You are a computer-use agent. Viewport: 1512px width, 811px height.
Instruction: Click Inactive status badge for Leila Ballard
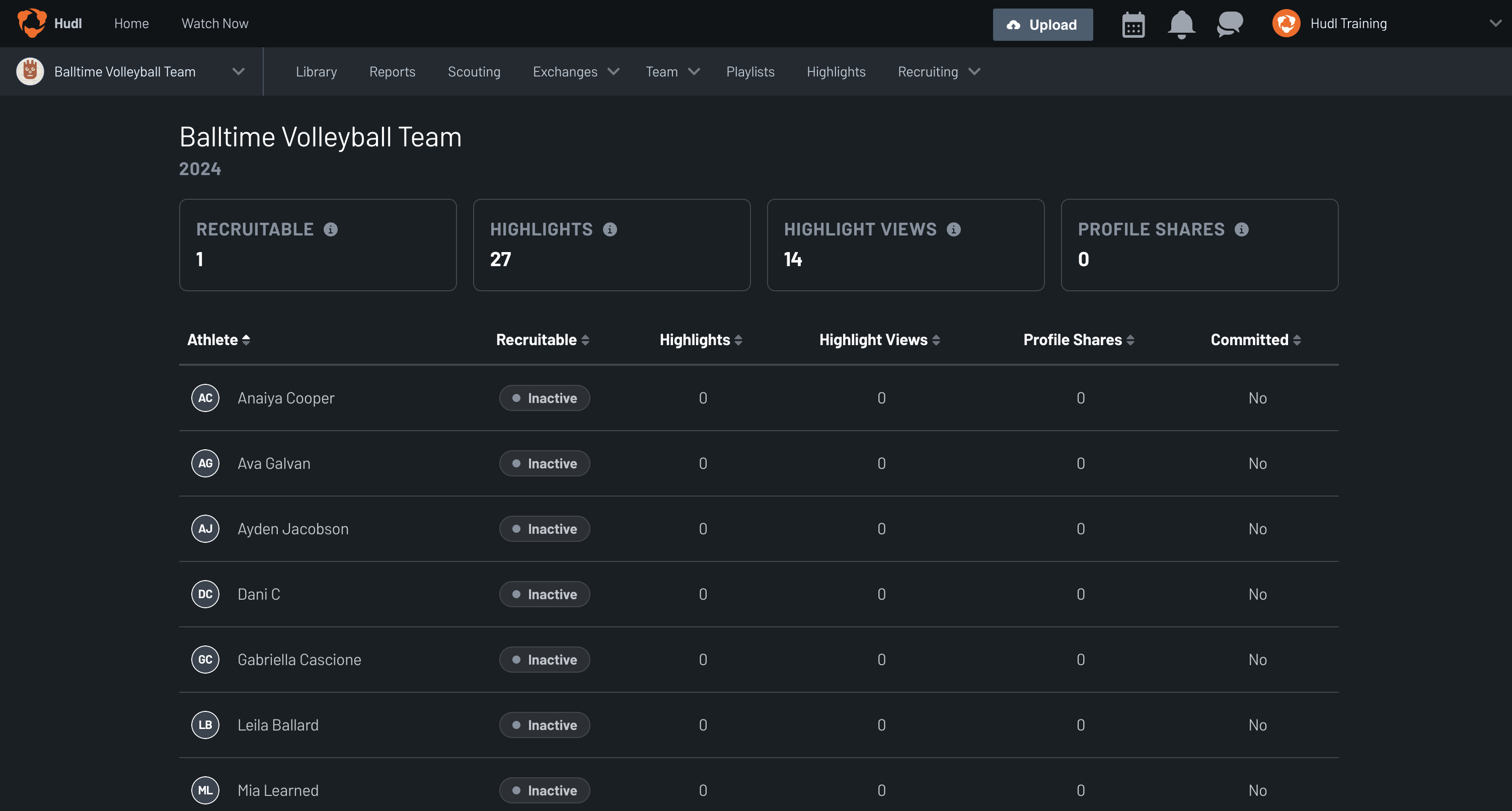point(545,725)
